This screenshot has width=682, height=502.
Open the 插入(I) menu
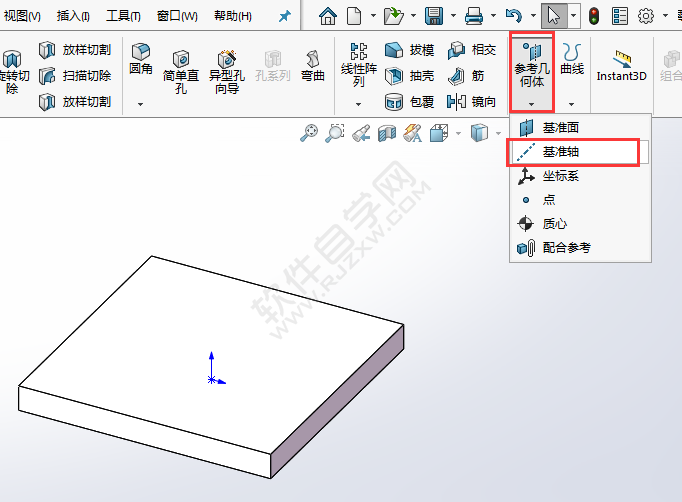click(x=73, y=16)
